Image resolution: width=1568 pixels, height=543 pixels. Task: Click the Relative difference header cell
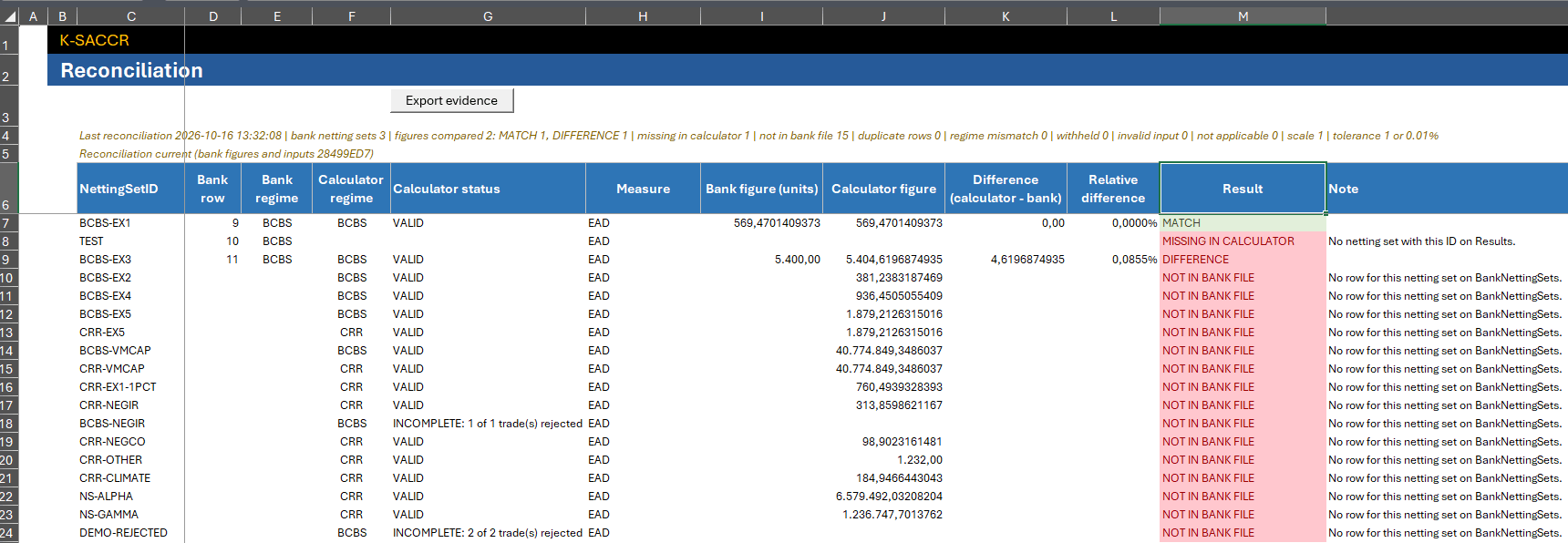[x=1113, y=189]
